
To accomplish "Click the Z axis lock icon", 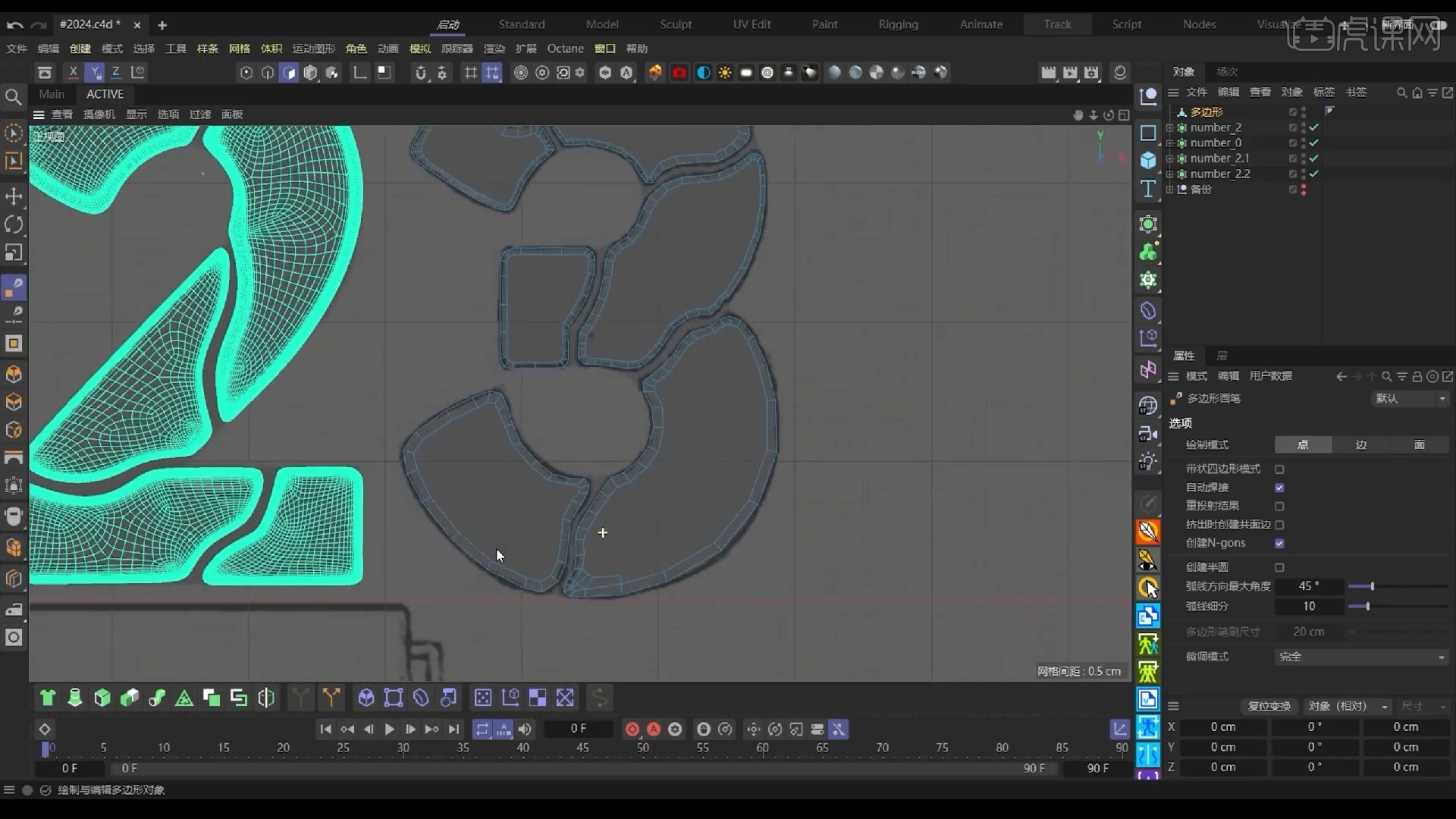I will pyautogui.click(x=115, y=72).
